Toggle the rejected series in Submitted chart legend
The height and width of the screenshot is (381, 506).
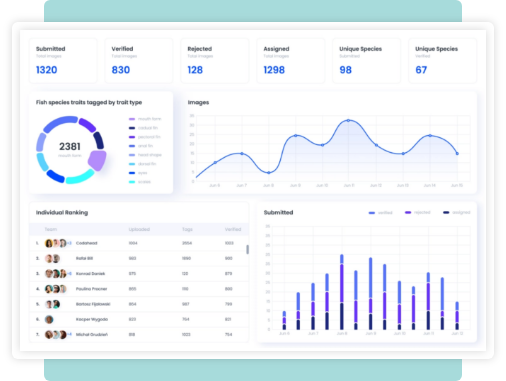[418, 212]
